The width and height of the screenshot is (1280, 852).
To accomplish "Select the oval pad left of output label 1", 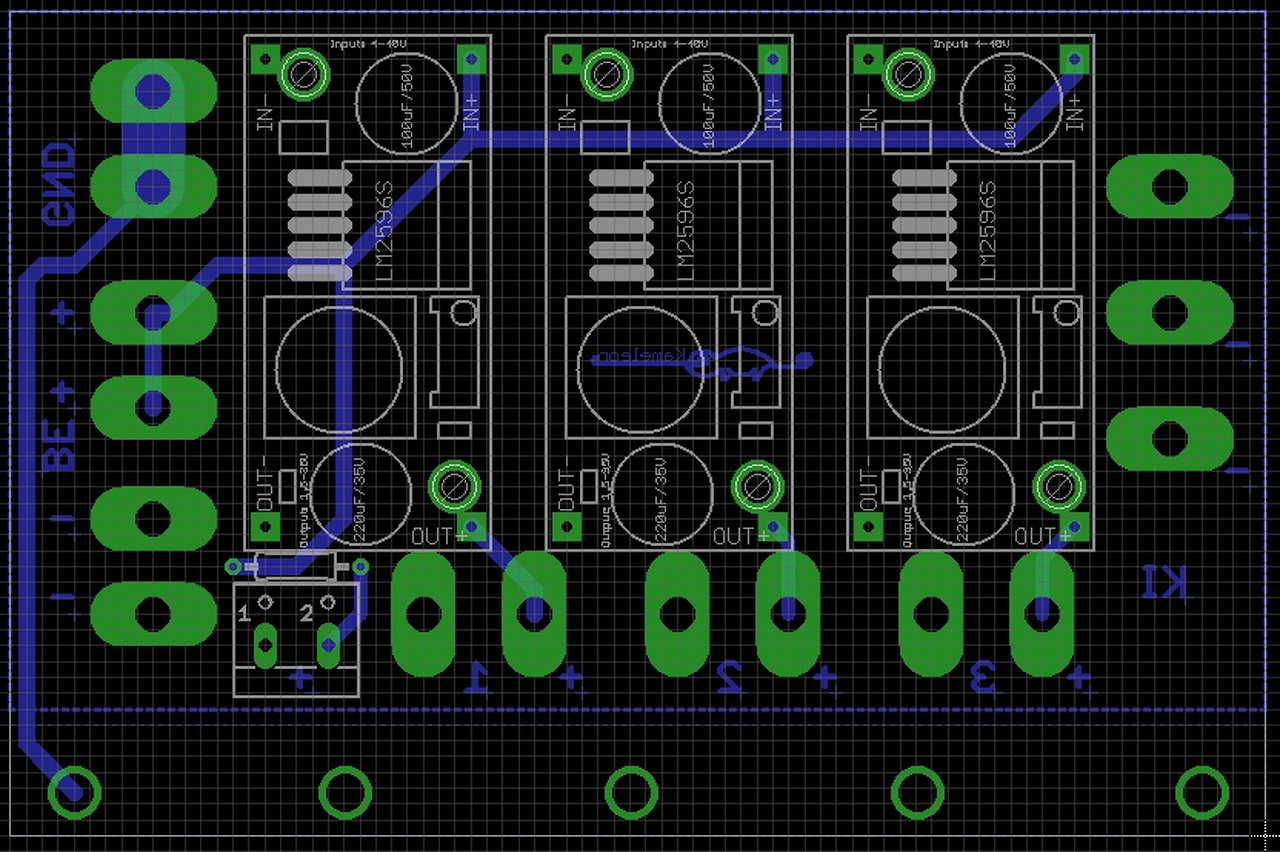I will [x=423, y=613].
